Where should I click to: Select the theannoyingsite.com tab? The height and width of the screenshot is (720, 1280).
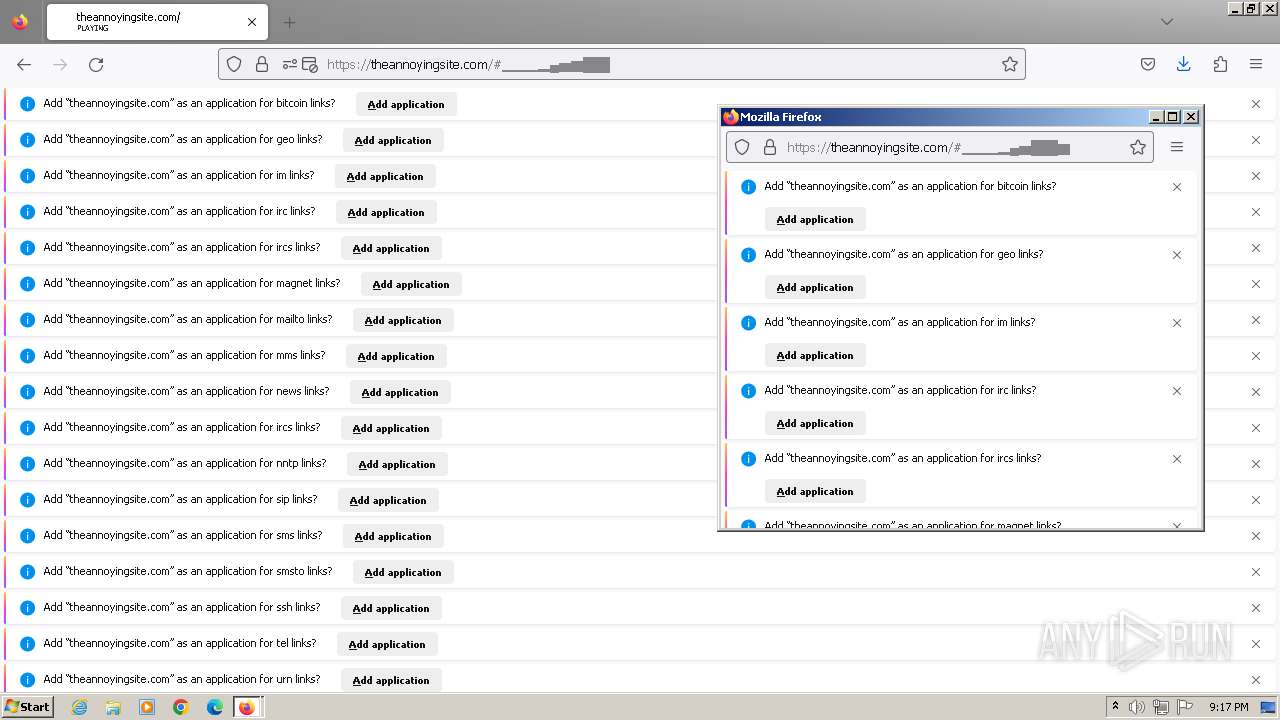[x=155, y=22]
